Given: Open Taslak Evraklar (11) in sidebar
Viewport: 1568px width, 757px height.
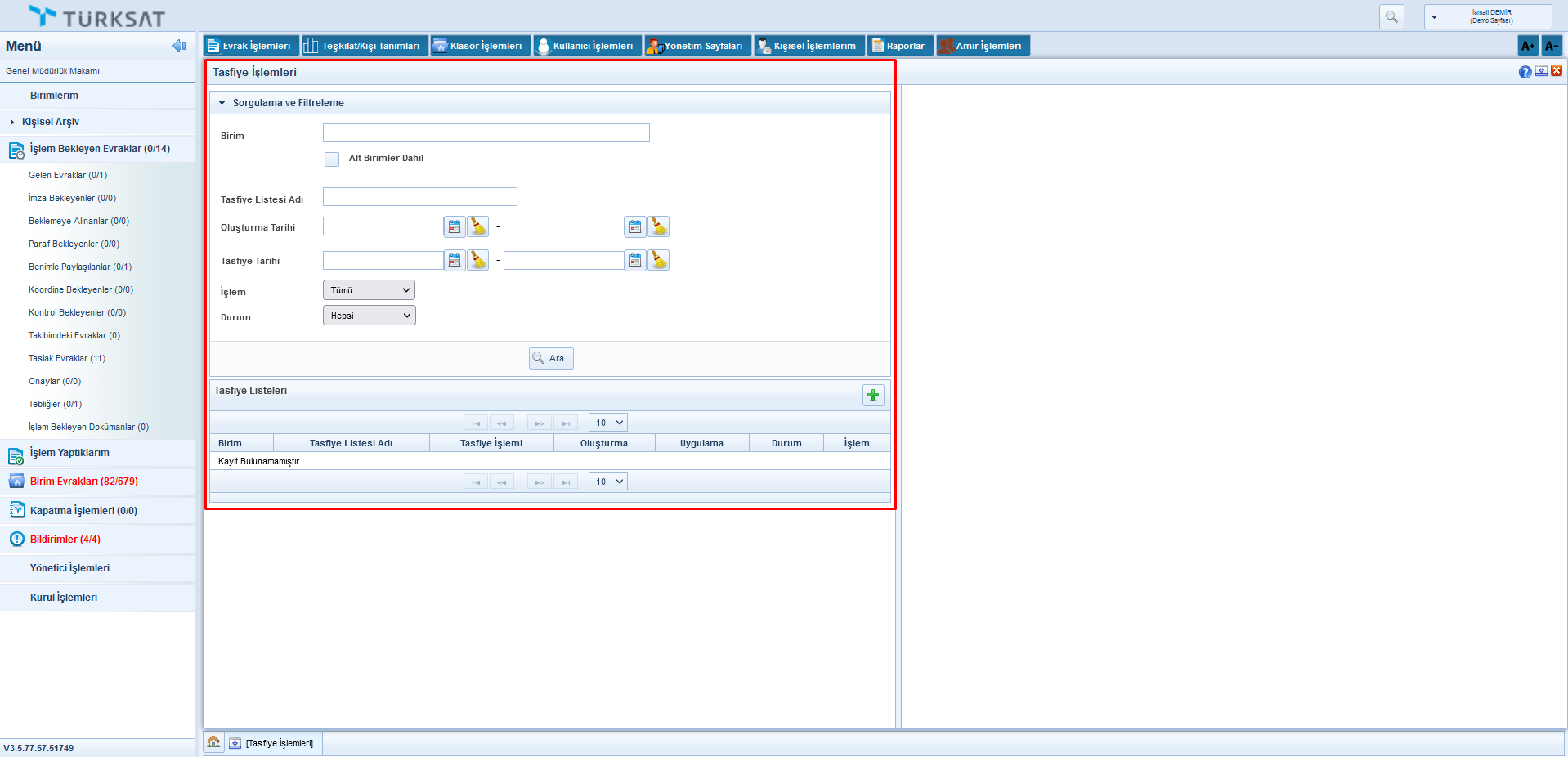Looking at the screenshot, I should pyautogui.click(x=67, y=358).
